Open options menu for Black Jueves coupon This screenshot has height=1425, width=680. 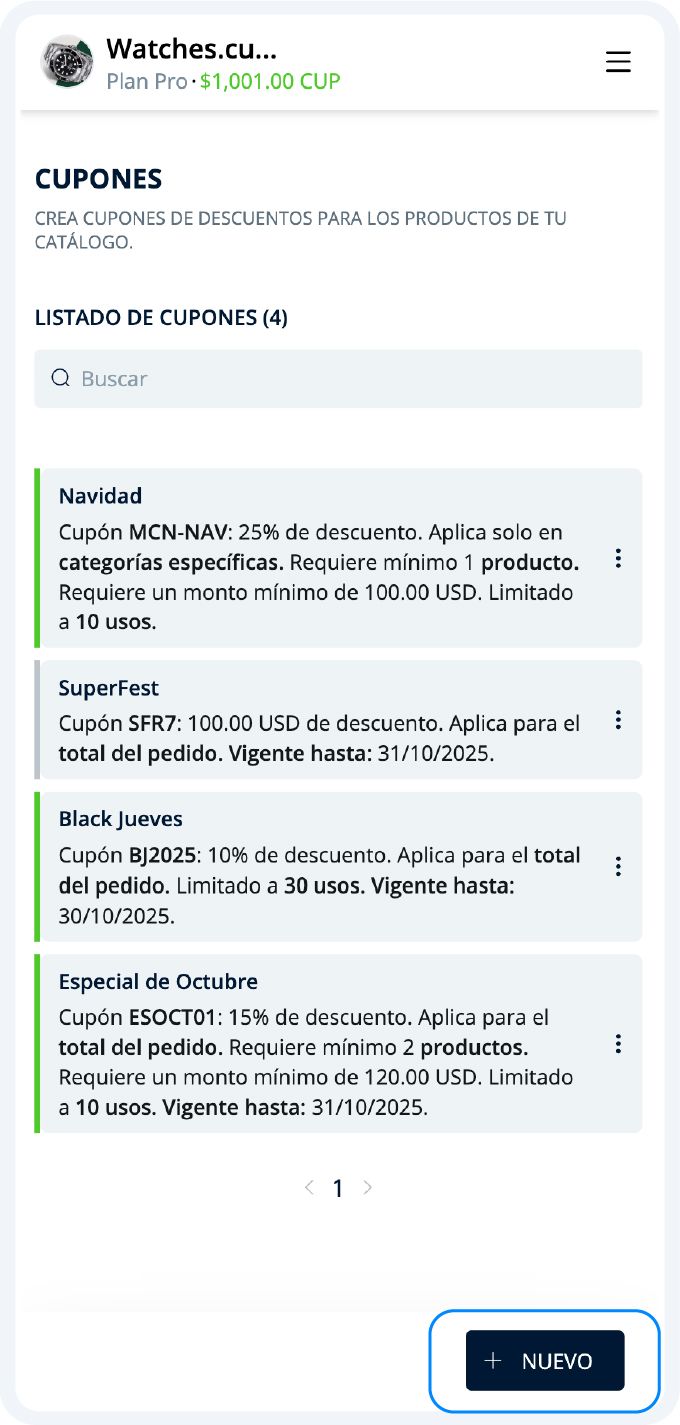pos(618,867)
